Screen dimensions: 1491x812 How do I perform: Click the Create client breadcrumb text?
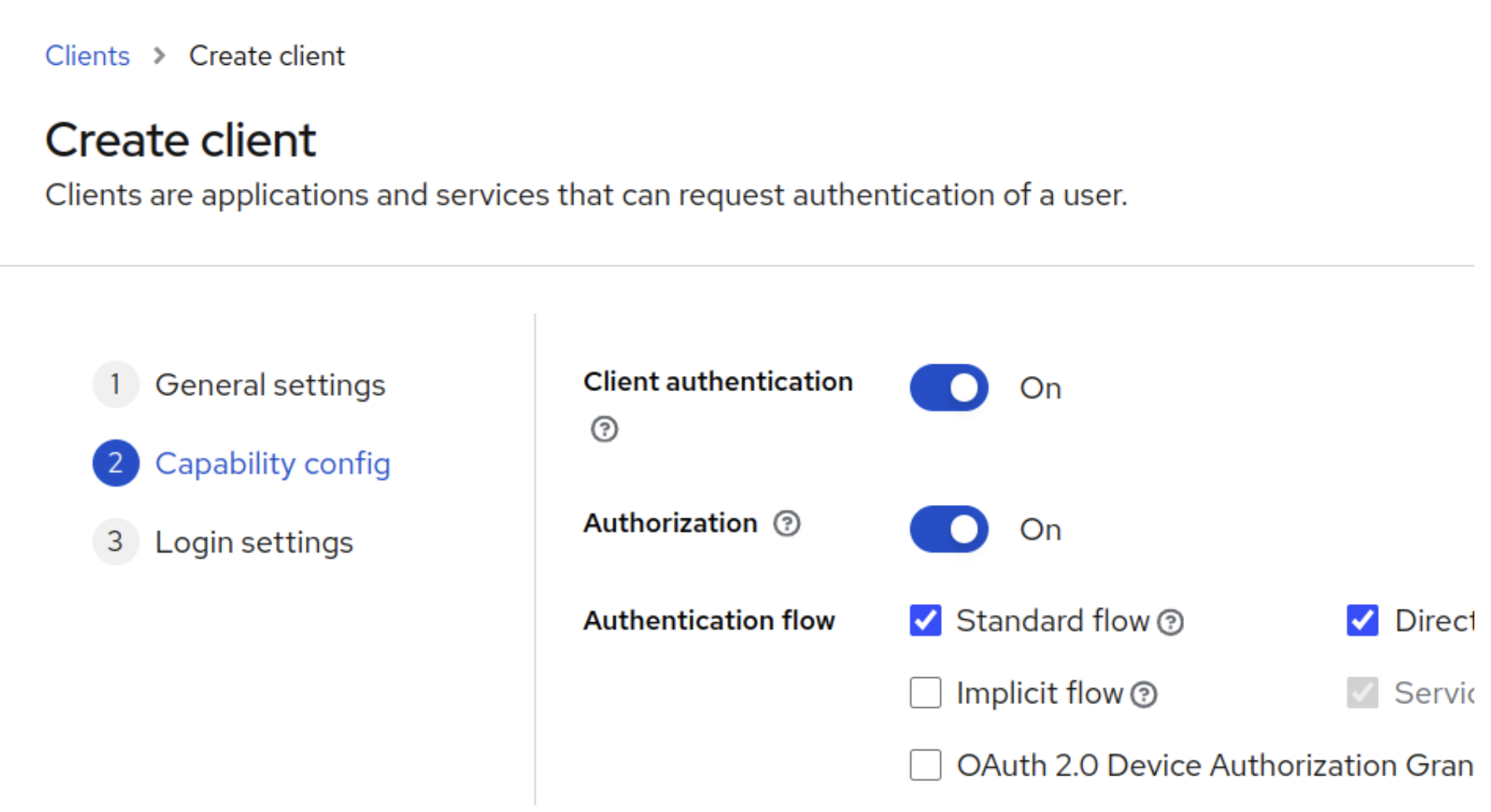[266, 56]
